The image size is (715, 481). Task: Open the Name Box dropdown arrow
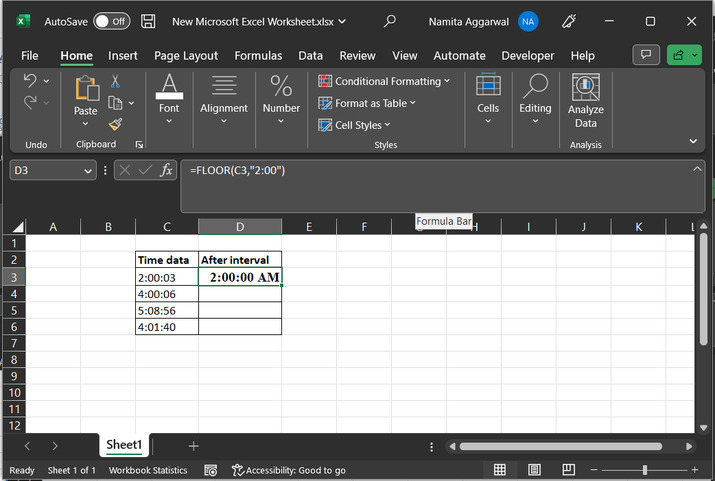[x=88, y=171]
